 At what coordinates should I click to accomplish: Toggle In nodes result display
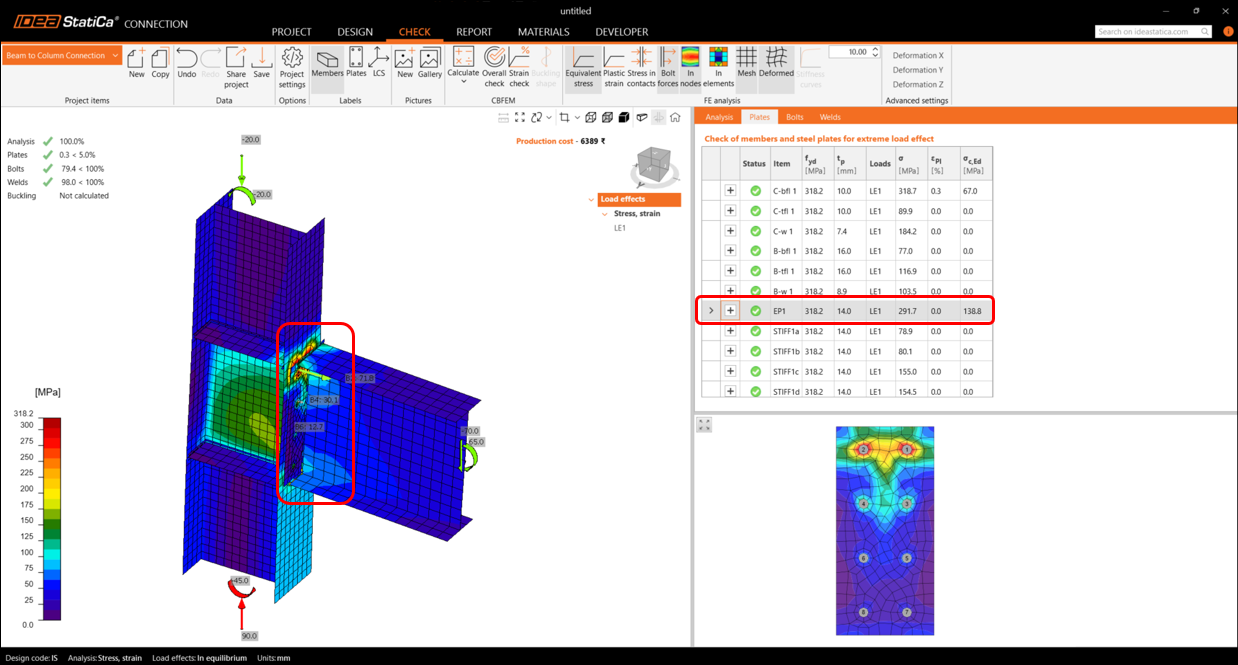click(x=690, y=67)
